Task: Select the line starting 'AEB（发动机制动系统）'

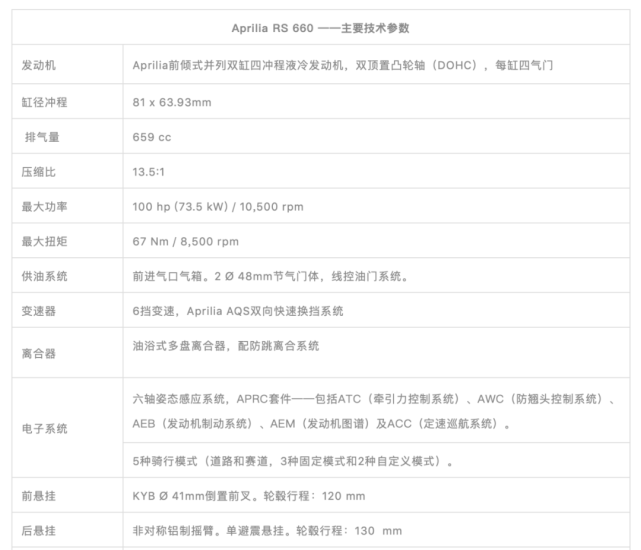Action: (x=321, y=424)
